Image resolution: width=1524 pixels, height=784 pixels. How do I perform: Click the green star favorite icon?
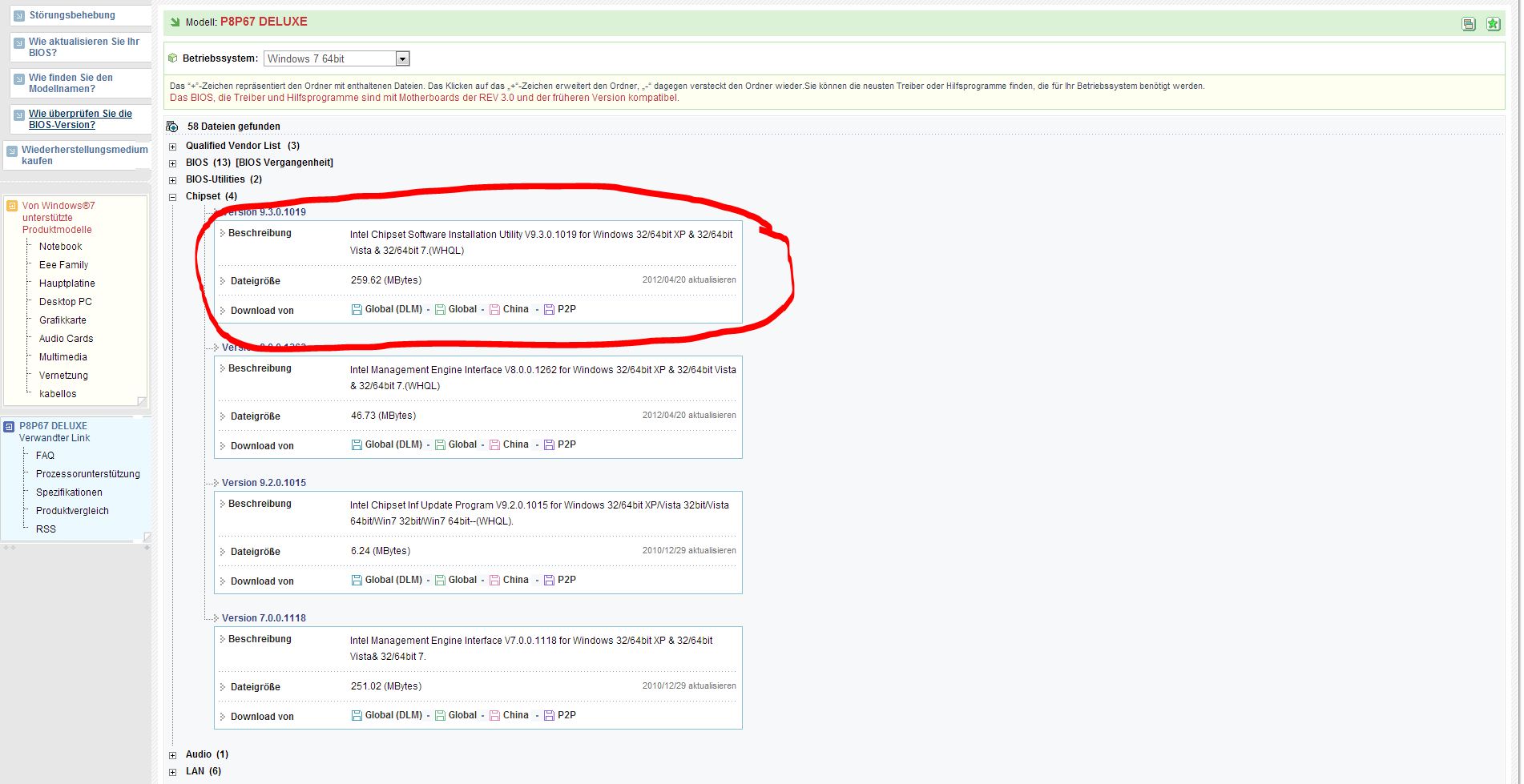[x=1493, y=24]
